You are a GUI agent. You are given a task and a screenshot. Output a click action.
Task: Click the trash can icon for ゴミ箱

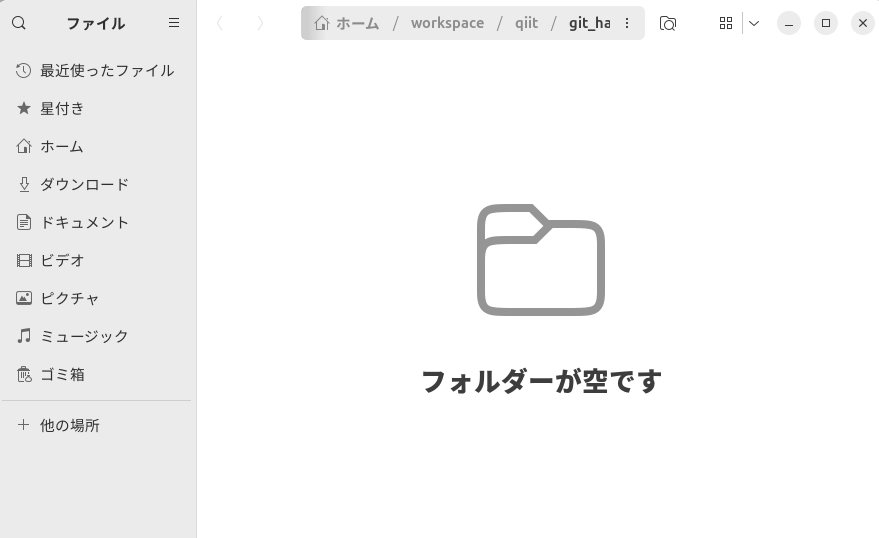coord(24,374)
